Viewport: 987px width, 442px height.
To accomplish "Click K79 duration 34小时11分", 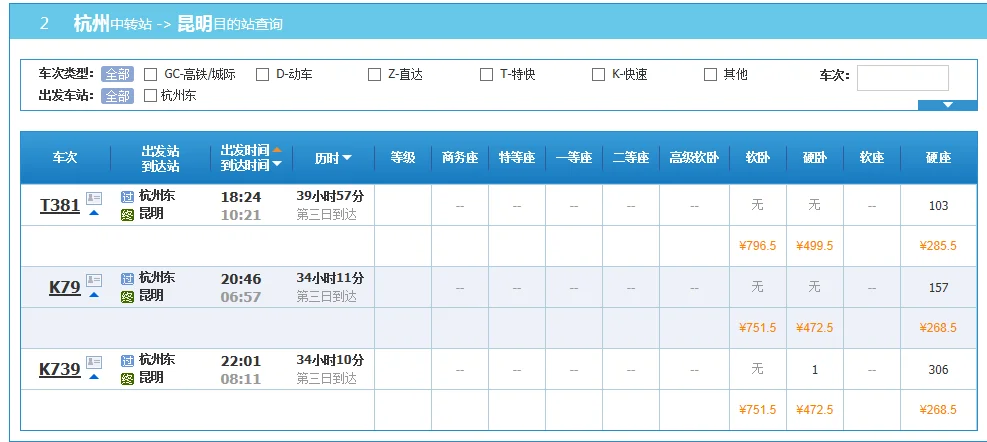I will click(x=330, y=278).
